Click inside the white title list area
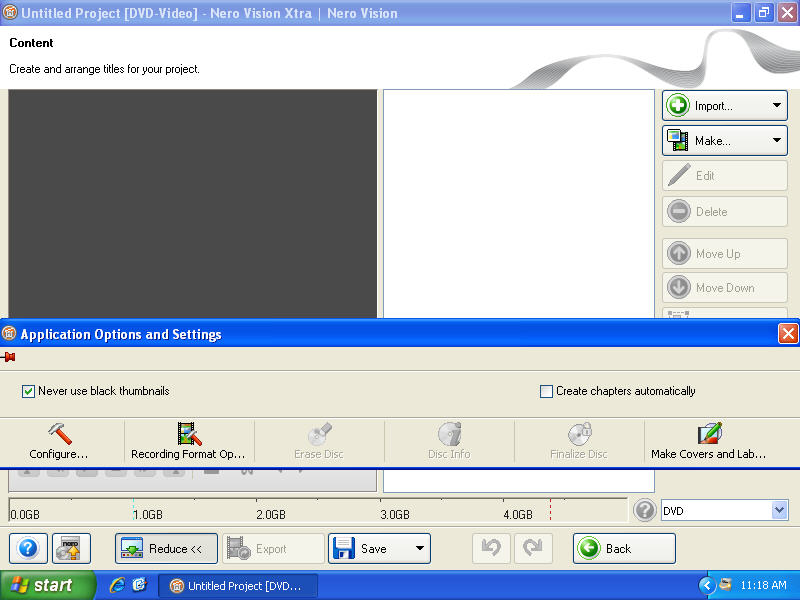800x600 pixels. coord(519,204)
